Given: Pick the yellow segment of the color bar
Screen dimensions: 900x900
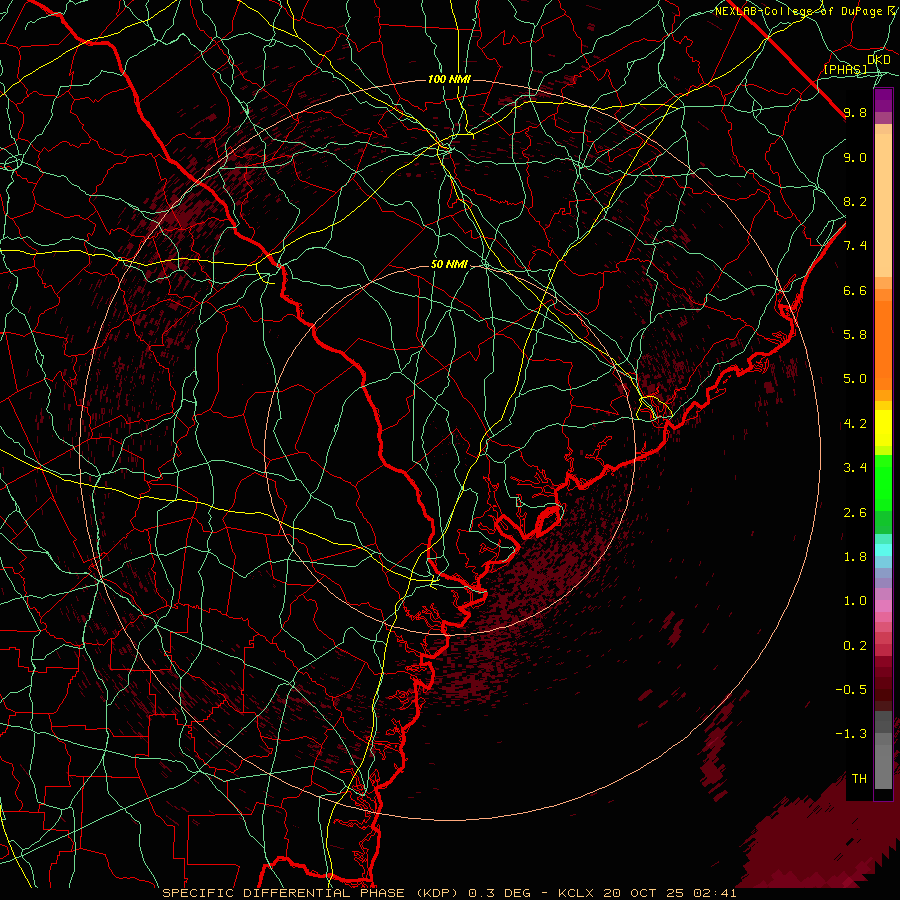Looking at the screenshot, I should pyautogui.click(x=883, y=428).
